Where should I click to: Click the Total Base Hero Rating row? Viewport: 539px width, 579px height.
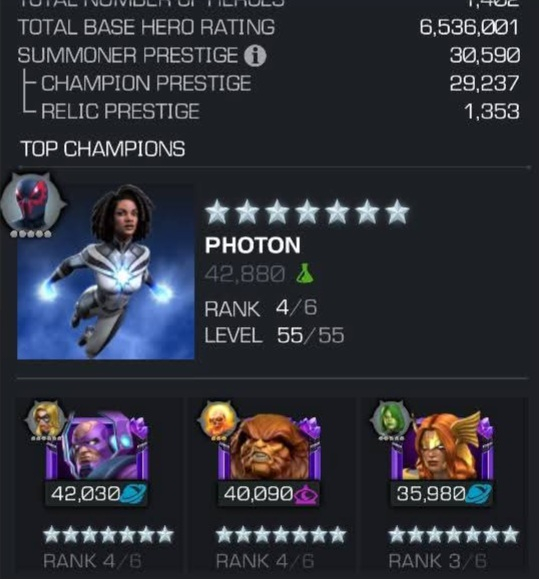[270, 27]
